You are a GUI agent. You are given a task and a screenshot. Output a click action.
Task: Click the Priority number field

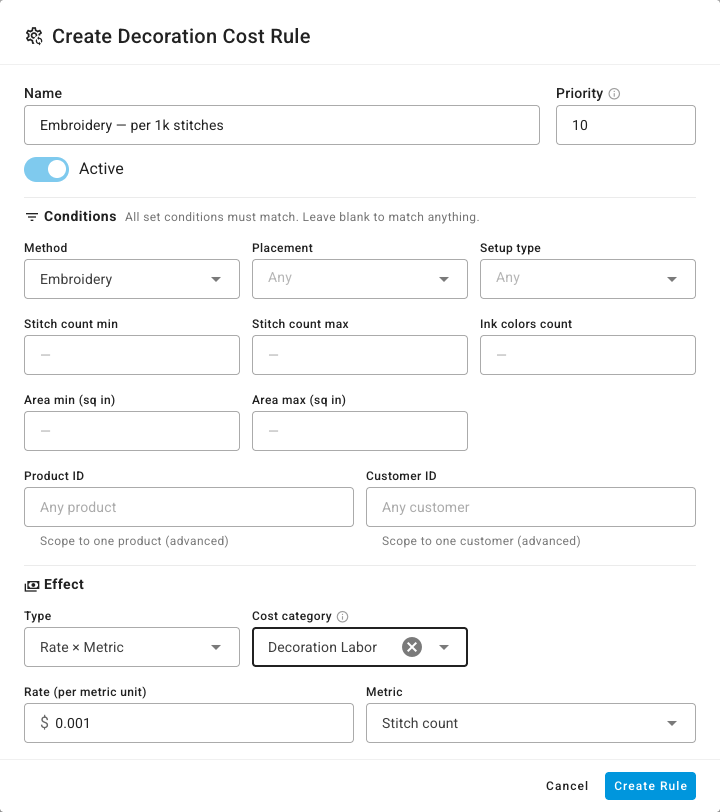tap(626, 125)
